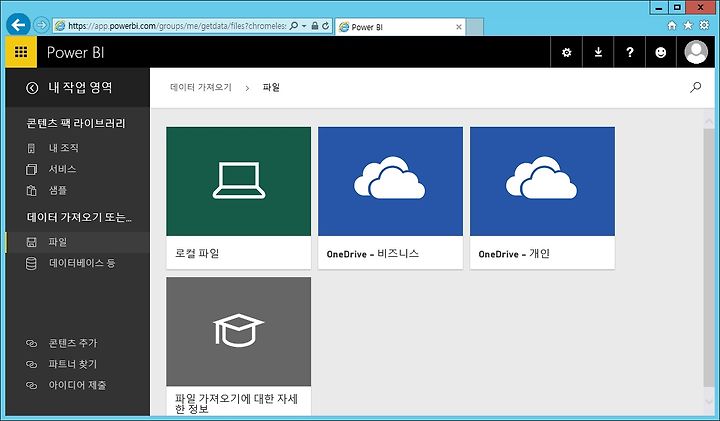Open the browser Favorites star
Viewport: 720px width, 421px height.
(688, 25)
